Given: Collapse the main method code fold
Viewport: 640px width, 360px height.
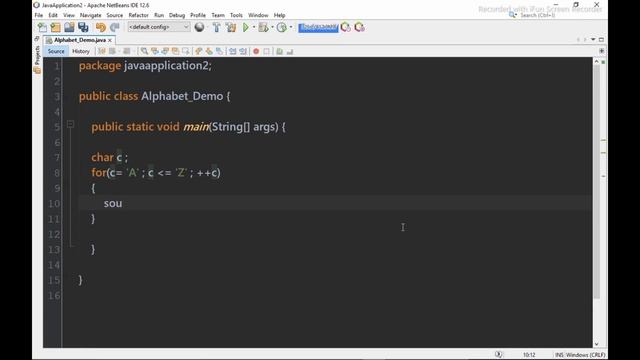Looking at the screenshot, I should [x=70, y=124].
